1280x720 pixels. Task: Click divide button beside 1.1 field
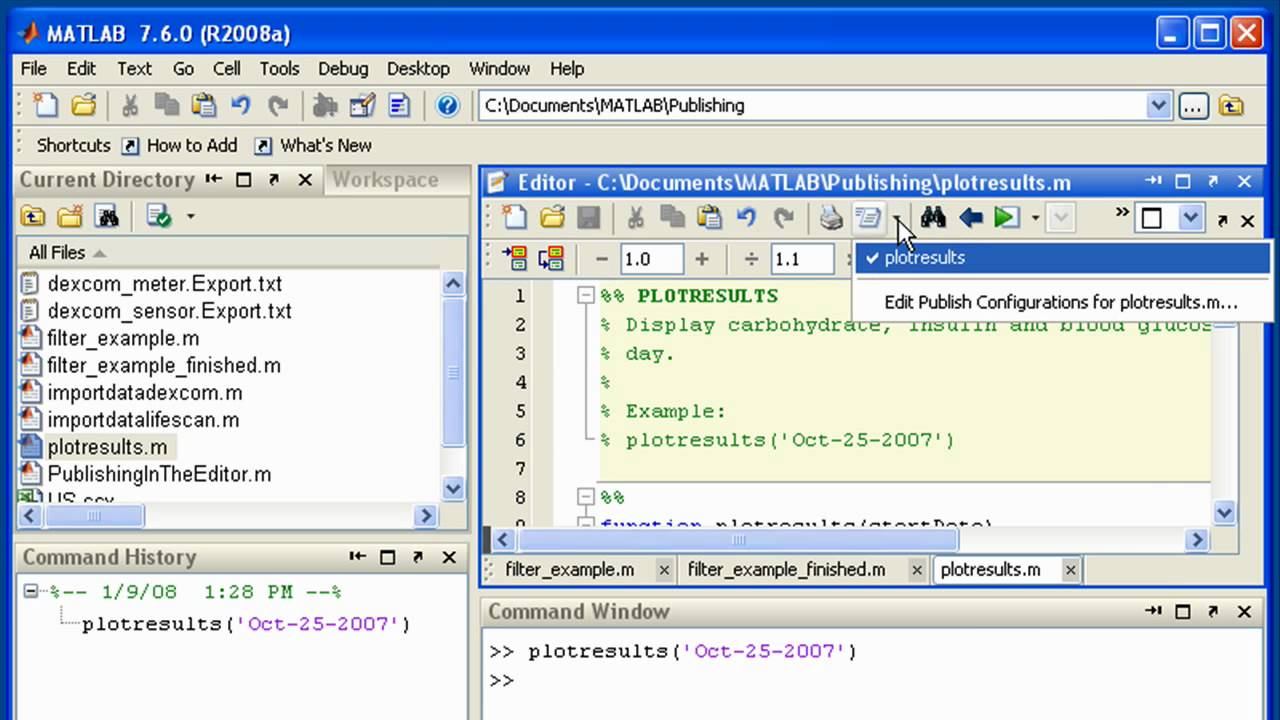click(x=751, y=259)
